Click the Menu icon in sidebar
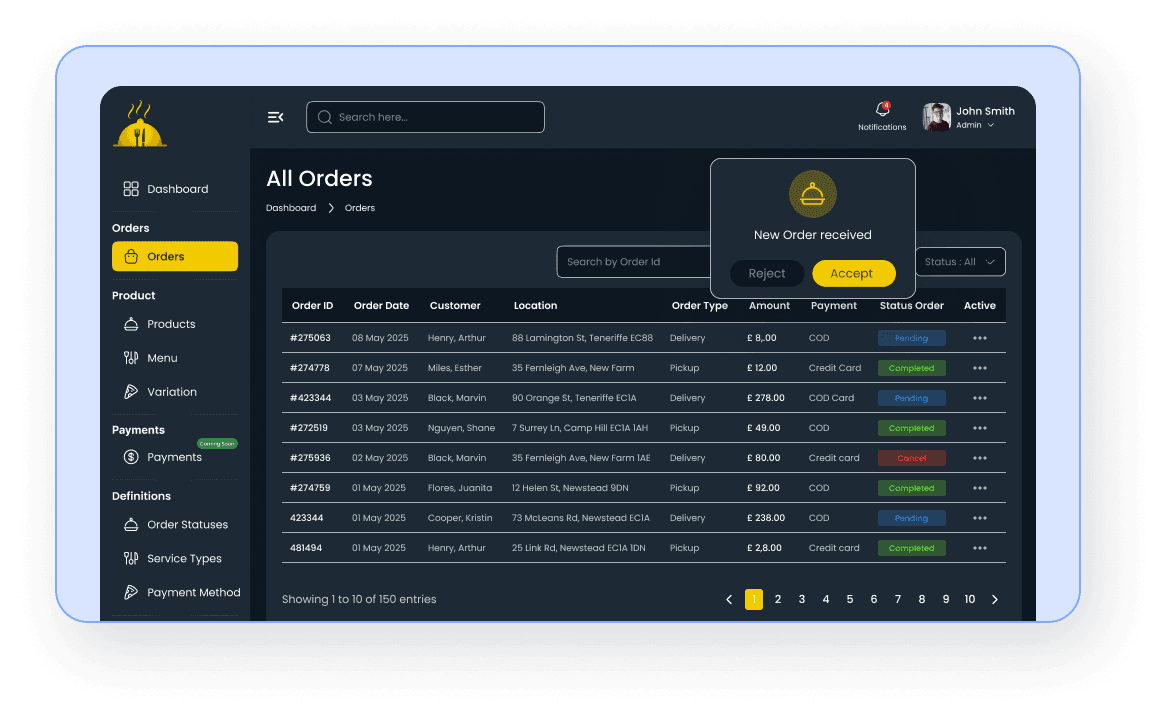The height and width of the screenshot is (718, 1166). click(131, 357)
